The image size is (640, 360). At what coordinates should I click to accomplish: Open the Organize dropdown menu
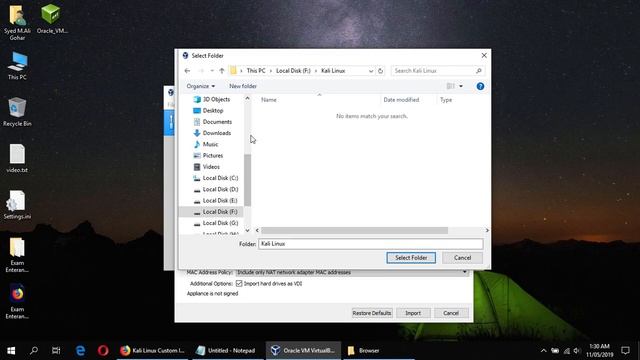pos(200,86)
